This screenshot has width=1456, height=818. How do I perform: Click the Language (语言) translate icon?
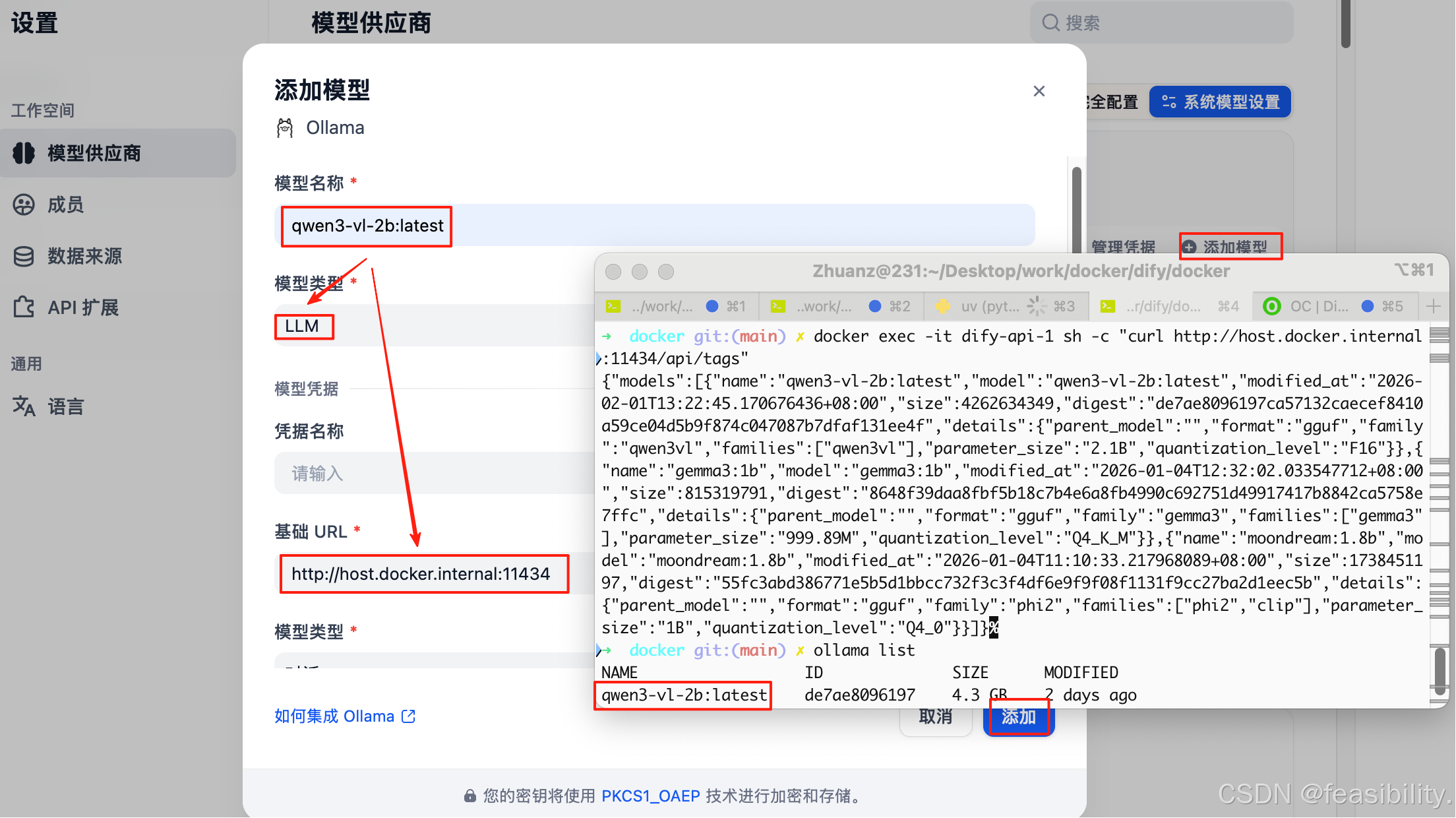[24, 406]
